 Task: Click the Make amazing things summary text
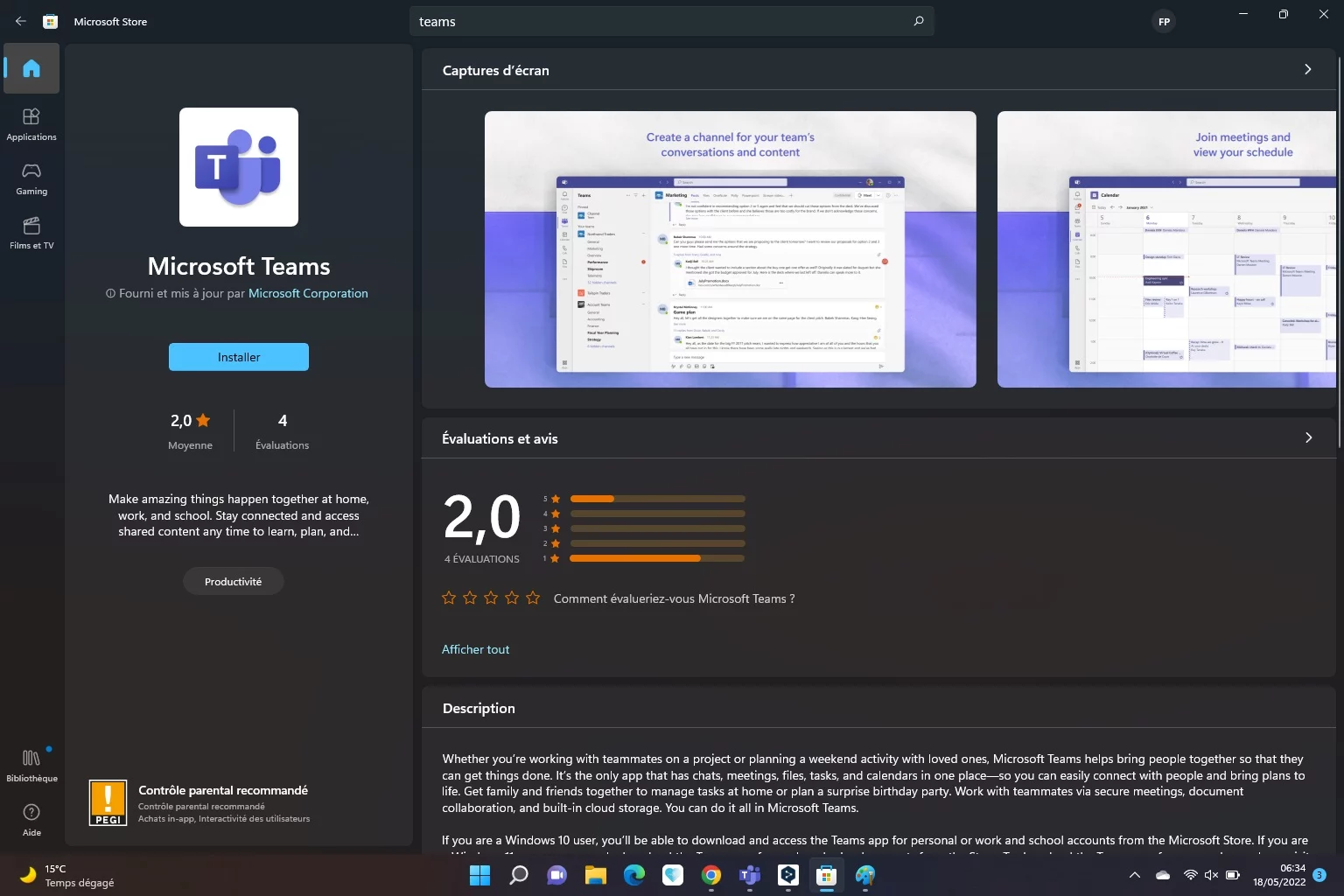coord(239,515)
